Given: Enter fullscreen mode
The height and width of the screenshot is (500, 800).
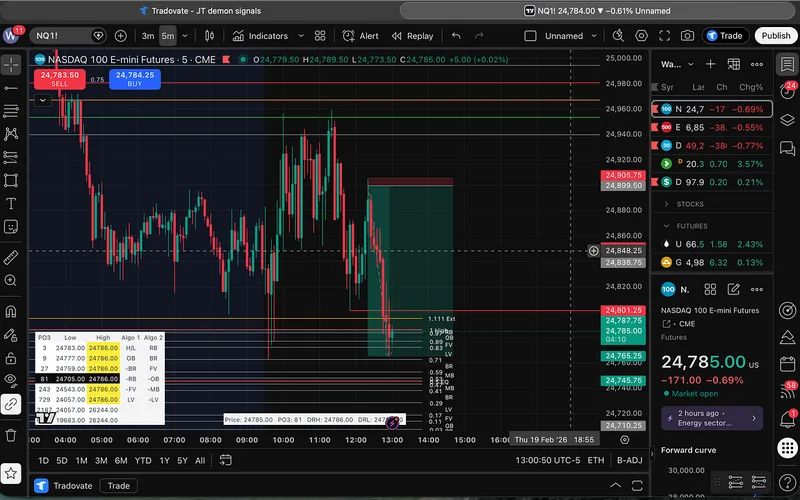Looking at the screenshot, I should [664, 36].
